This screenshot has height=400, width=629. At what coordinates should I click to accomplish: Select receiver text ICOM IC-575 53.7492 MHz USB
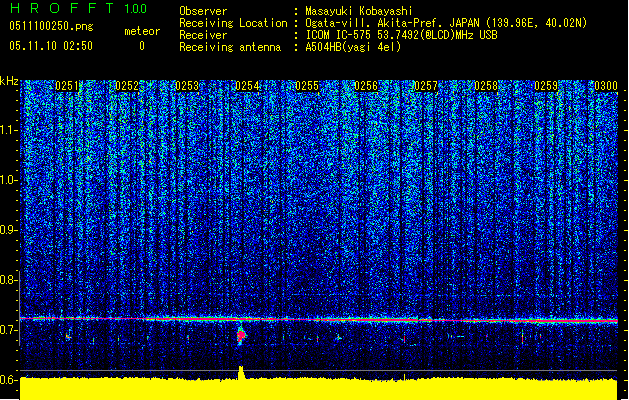[401, 35]
